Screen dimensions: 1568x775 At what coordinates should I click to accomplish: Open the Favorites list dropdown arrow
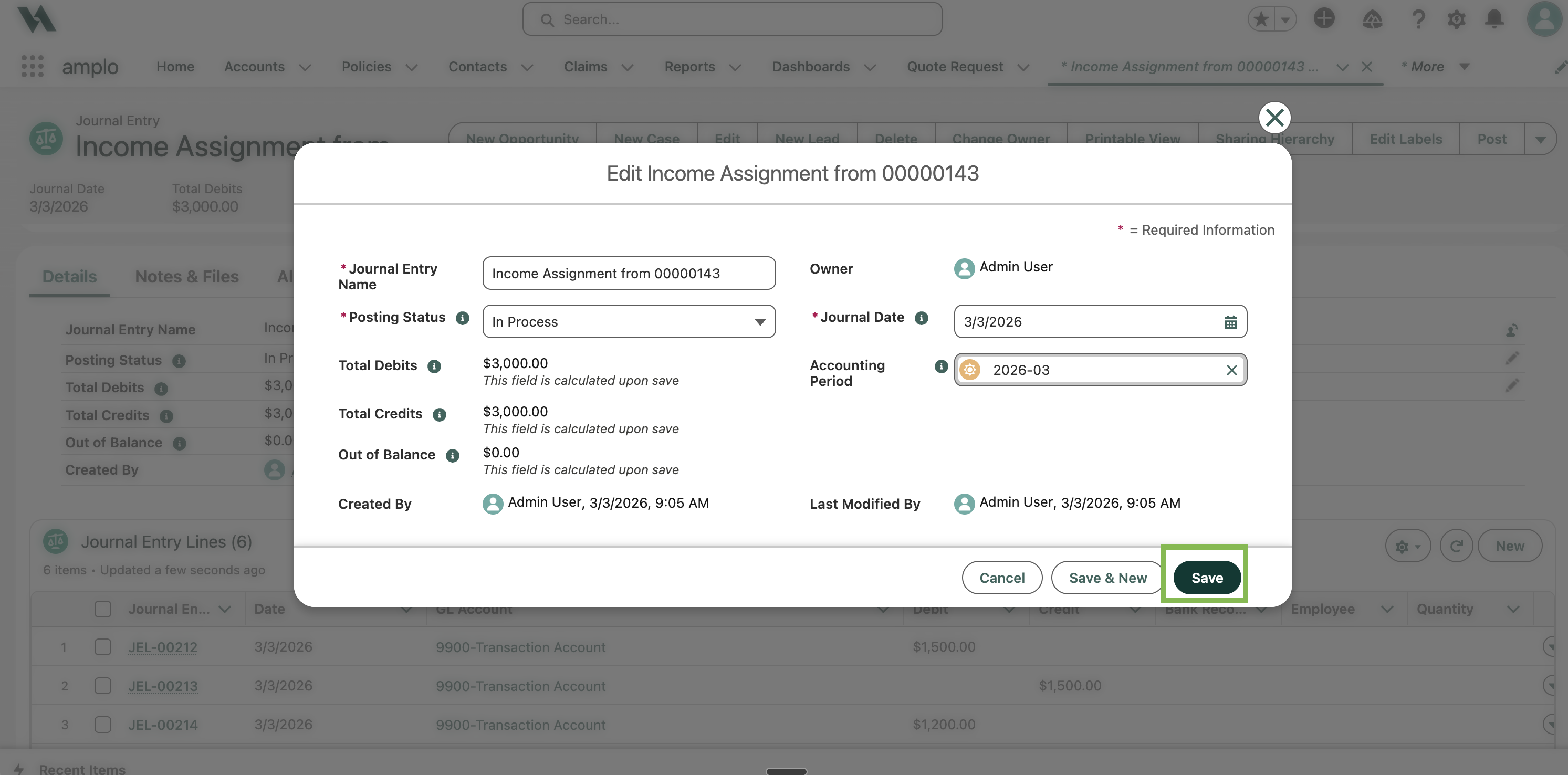click(x=1285, y=19)
